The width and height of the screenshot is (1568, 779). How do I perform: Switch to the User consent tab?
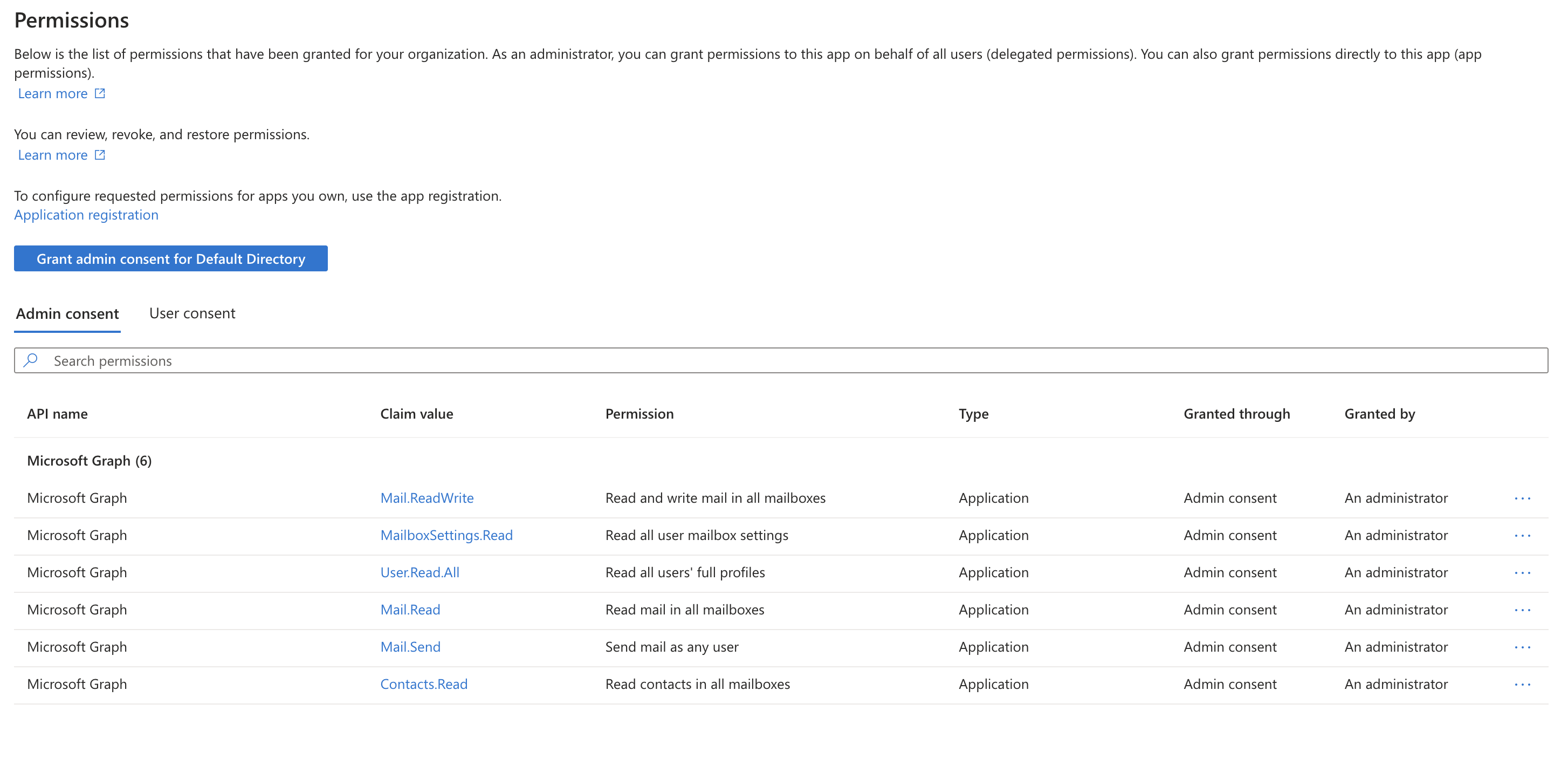pos(192,313)
